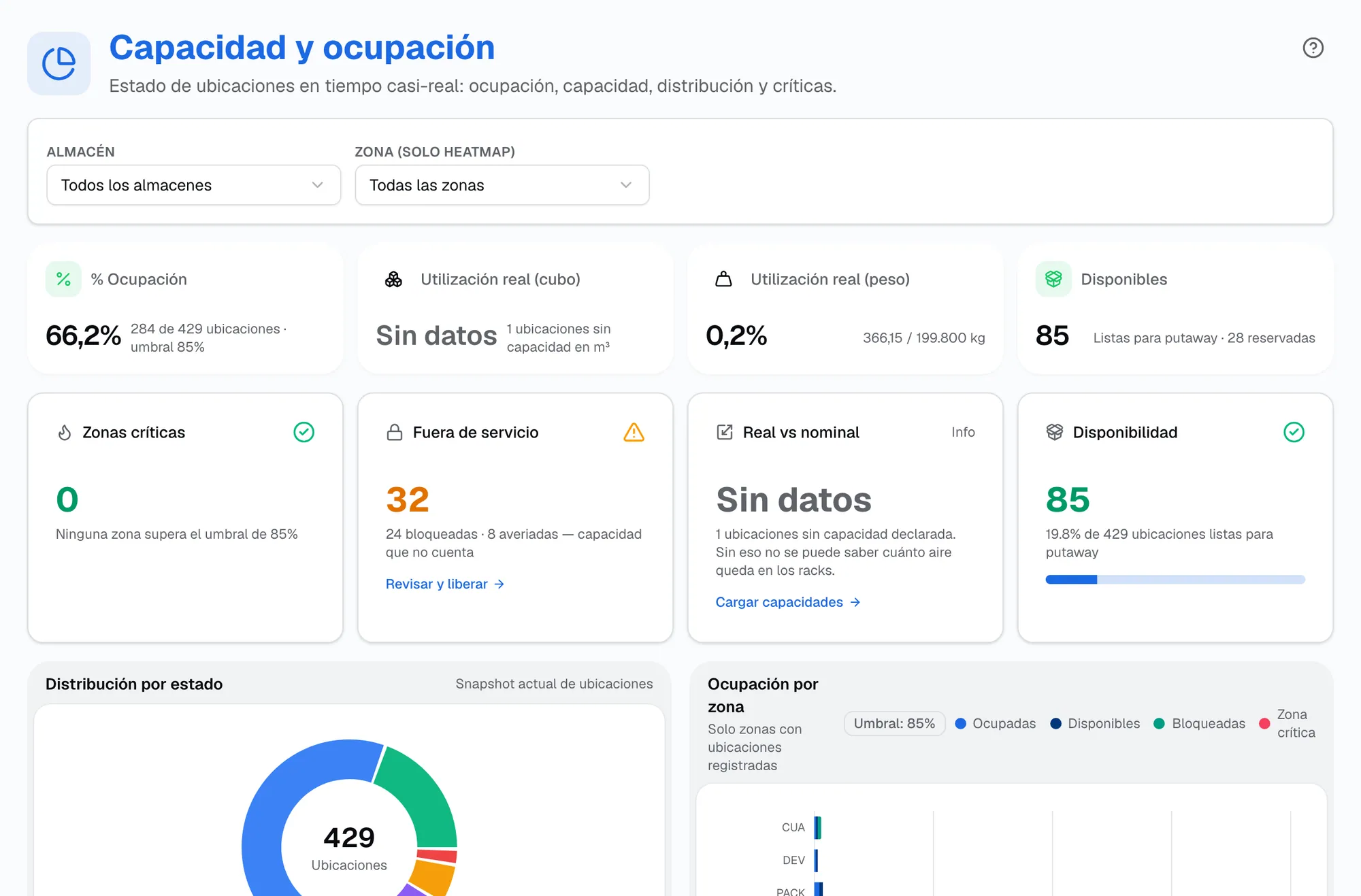Click the red segment of the donut chart

tap(437, 856)
